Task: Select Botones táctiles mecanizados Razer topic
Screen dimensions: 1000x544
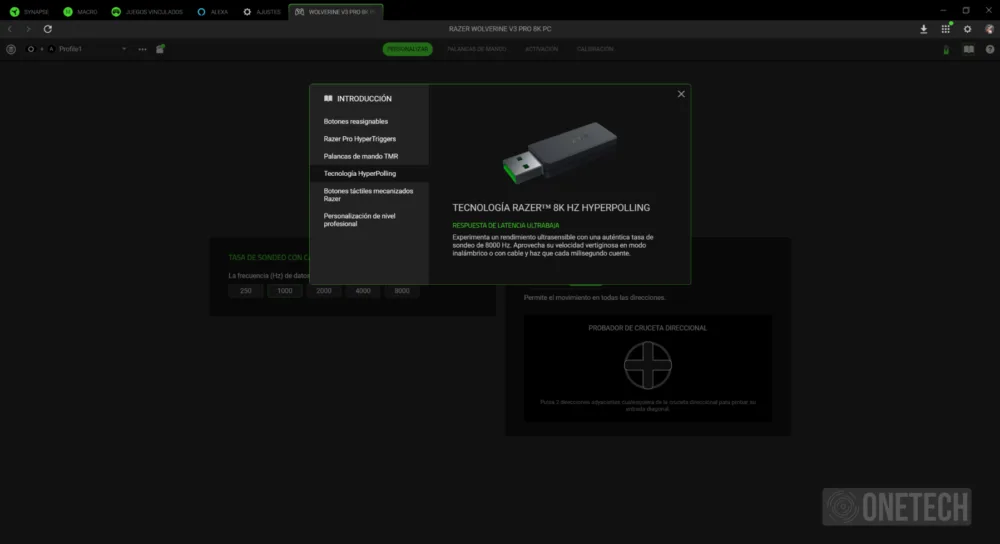Action: [369, 195]
